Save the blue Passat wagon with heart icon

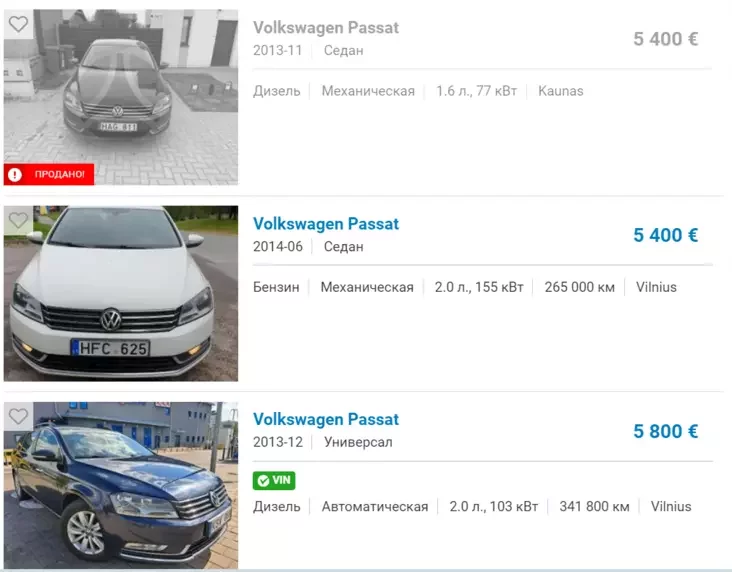pos(19,417)
